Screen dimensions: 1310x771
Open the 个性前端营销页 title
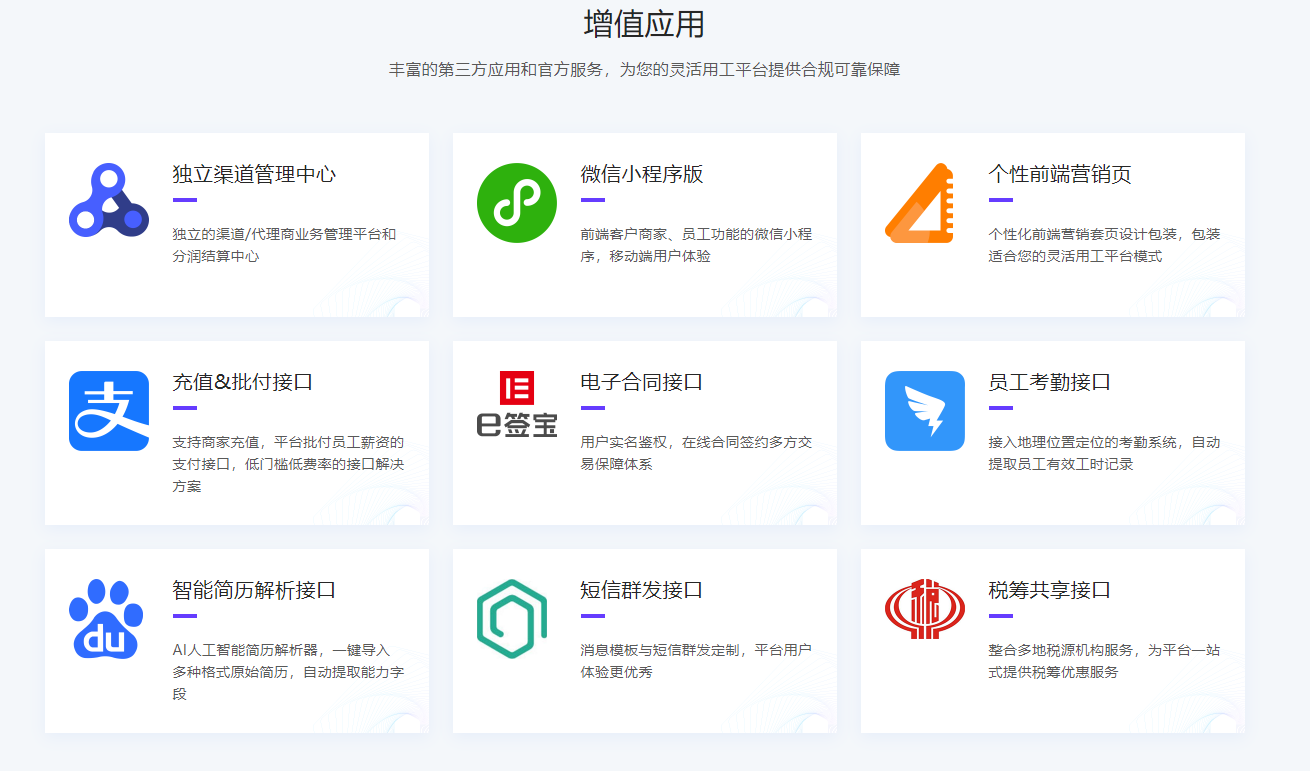[x=1060, y=174]
